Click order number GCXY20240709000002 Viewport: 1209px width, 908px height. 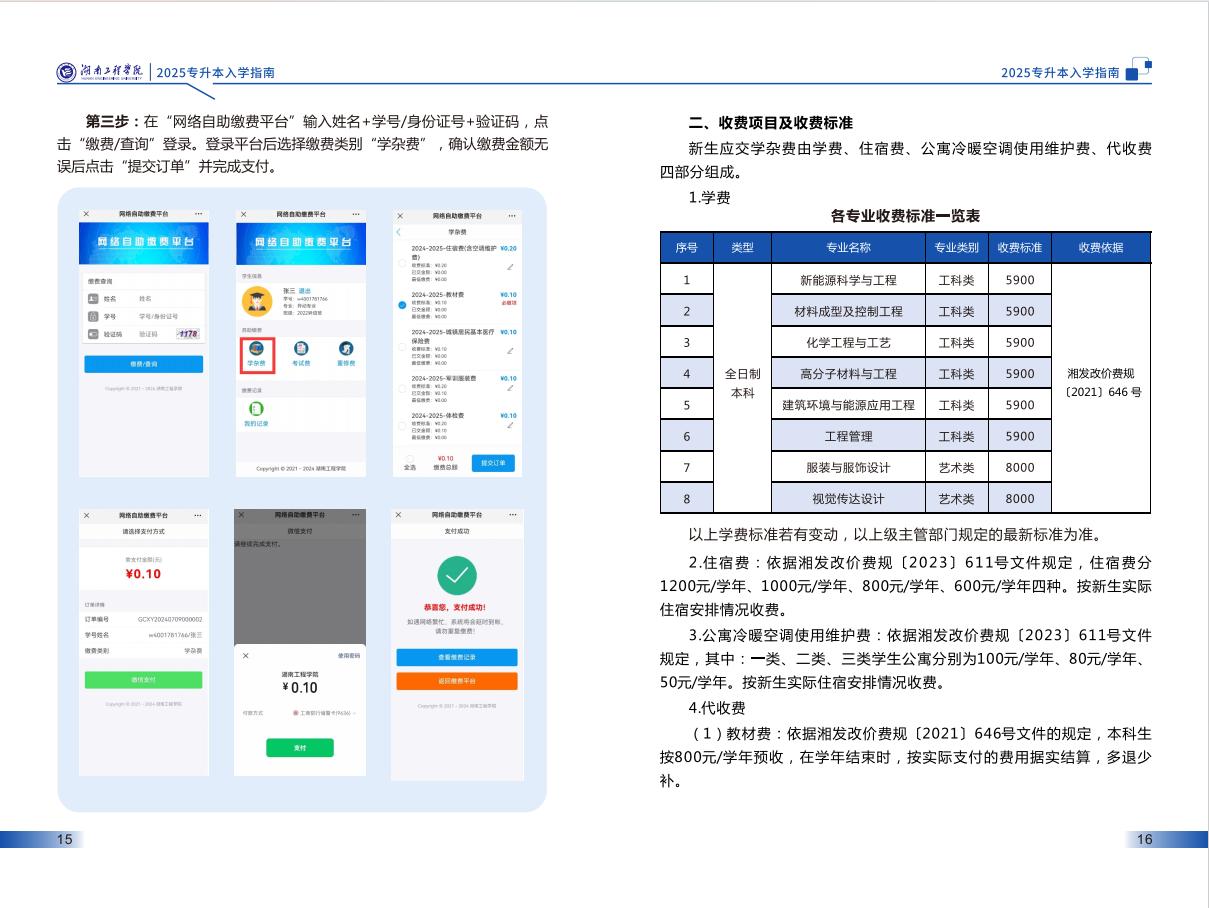pyautogui.click(x=170, y=619)
